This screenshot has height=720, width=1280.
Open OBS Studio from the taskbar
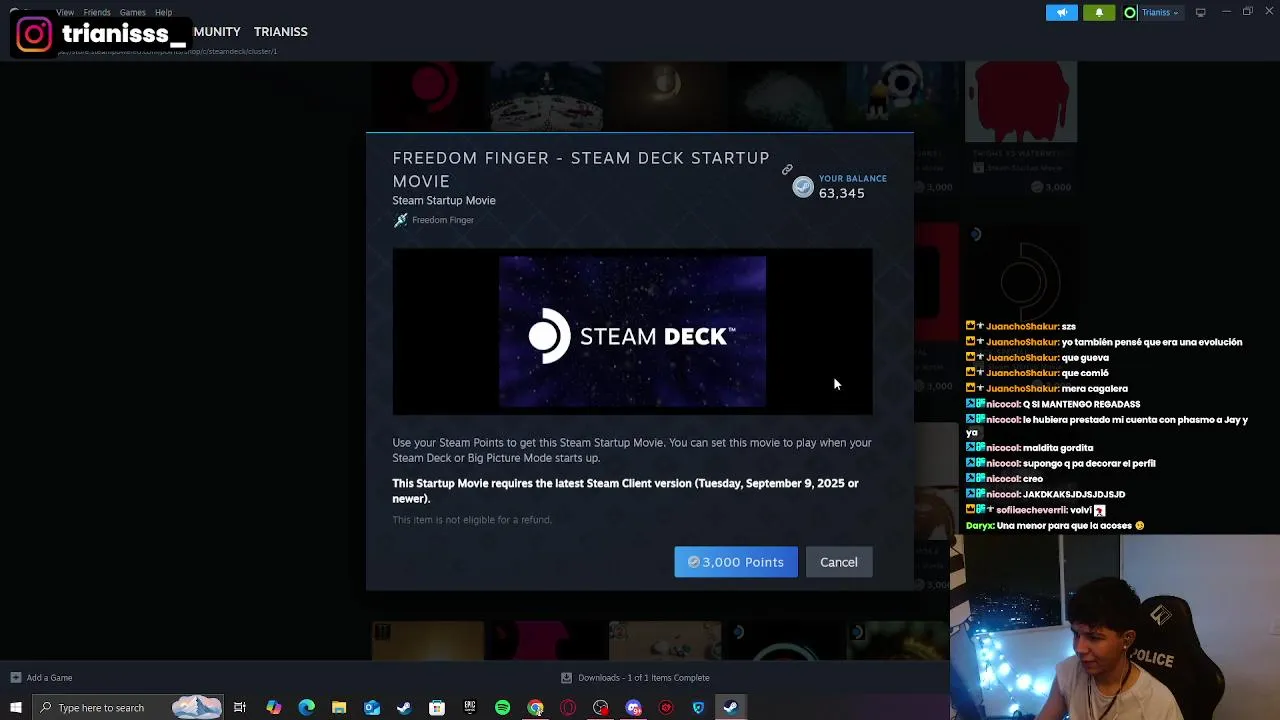600,708
